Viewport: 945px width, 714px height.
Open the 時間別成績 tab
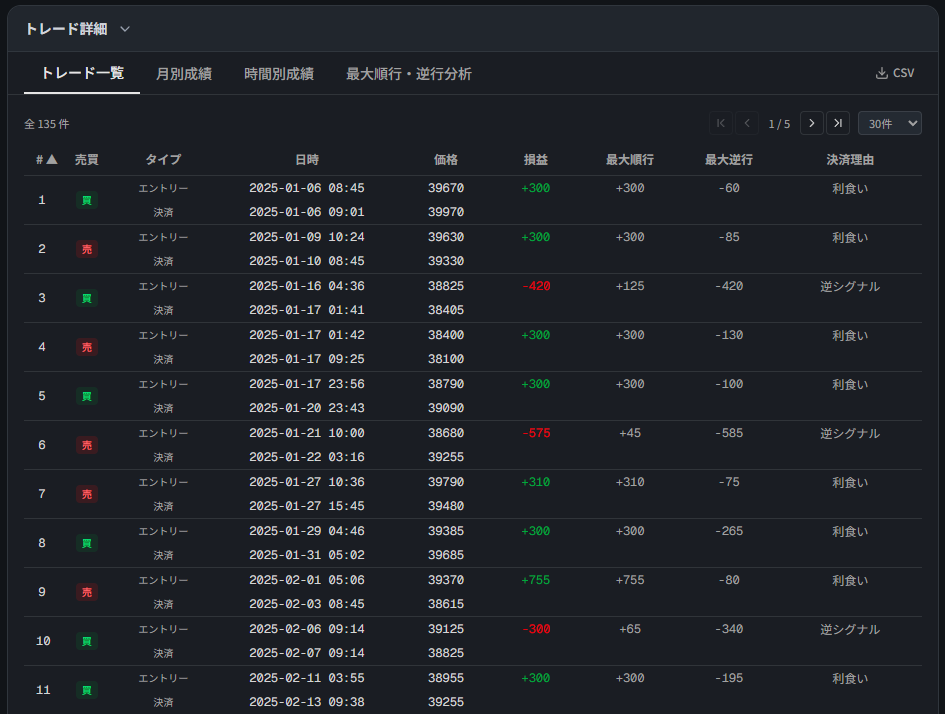pyautogui.click(x=279, y=74)
